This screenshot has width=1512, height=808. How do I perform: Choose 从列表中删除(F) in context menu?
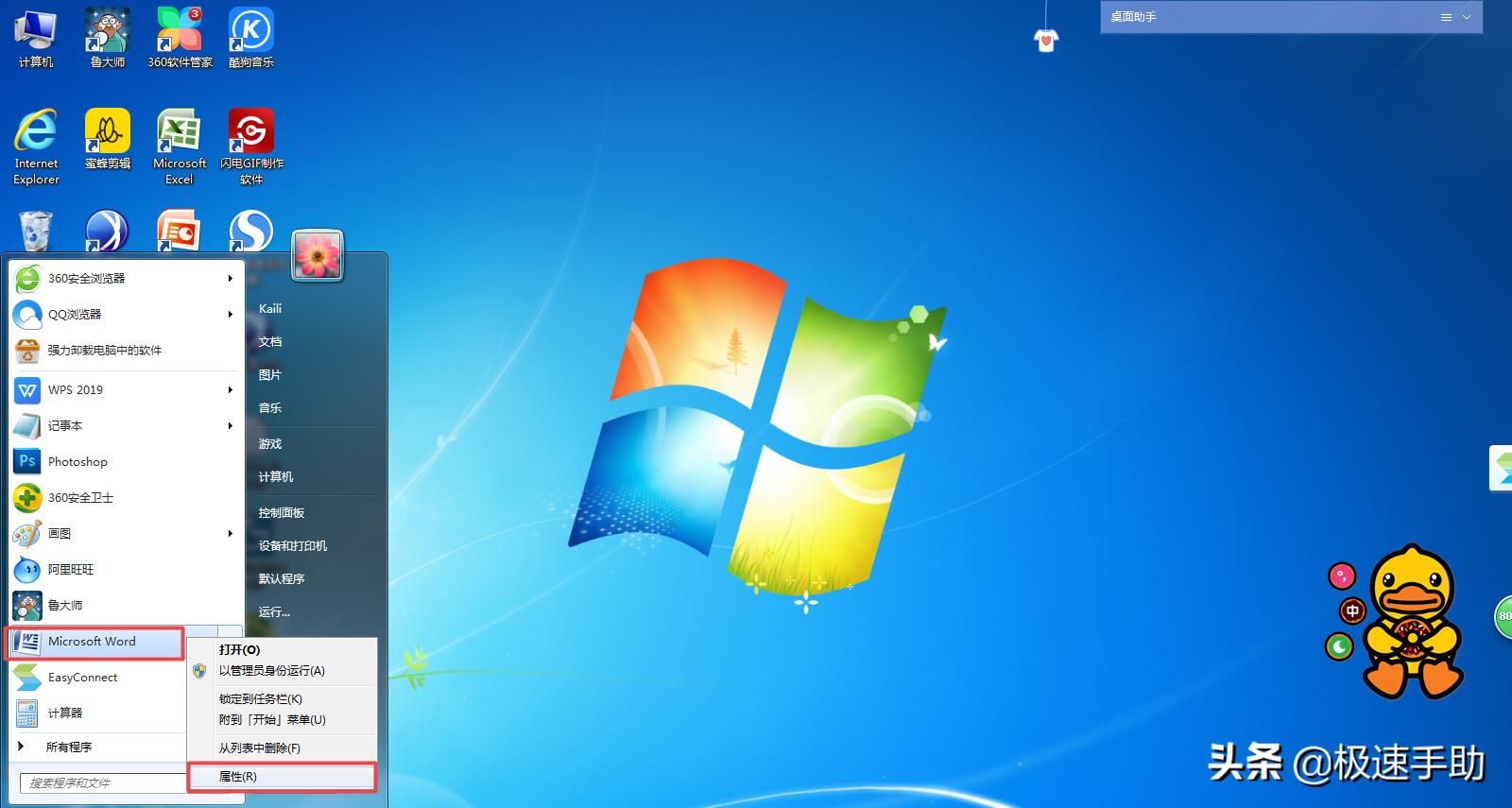(x=282, y=748)
